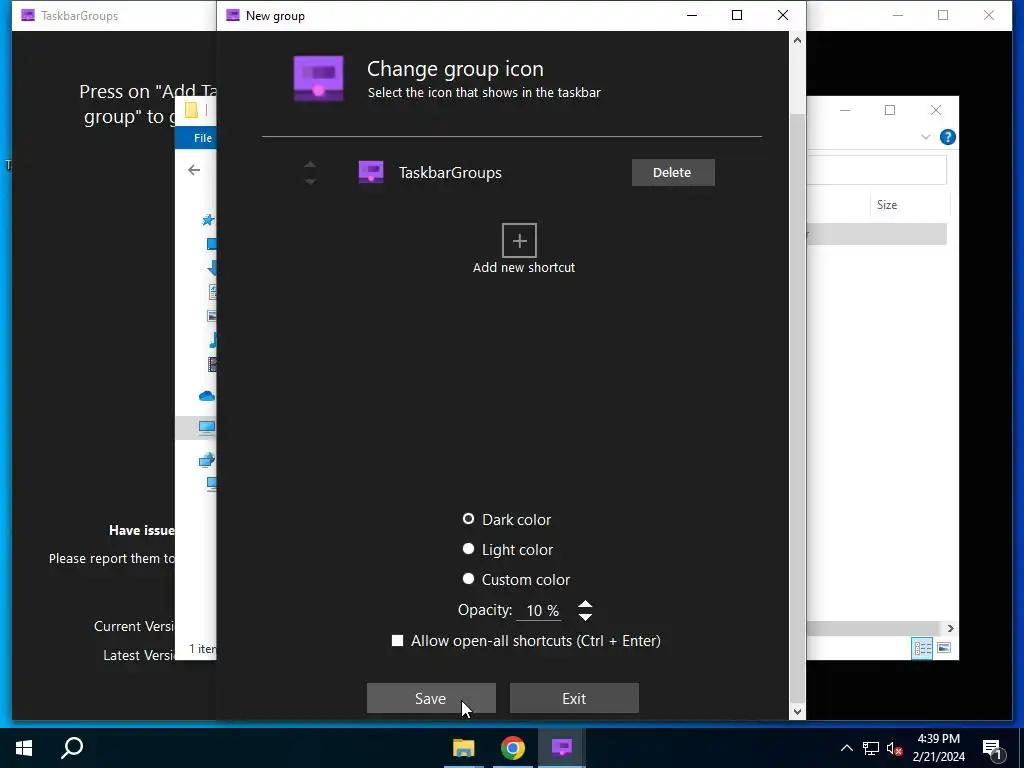Click the Explorer search box
1024x768 pixels.
877,170
